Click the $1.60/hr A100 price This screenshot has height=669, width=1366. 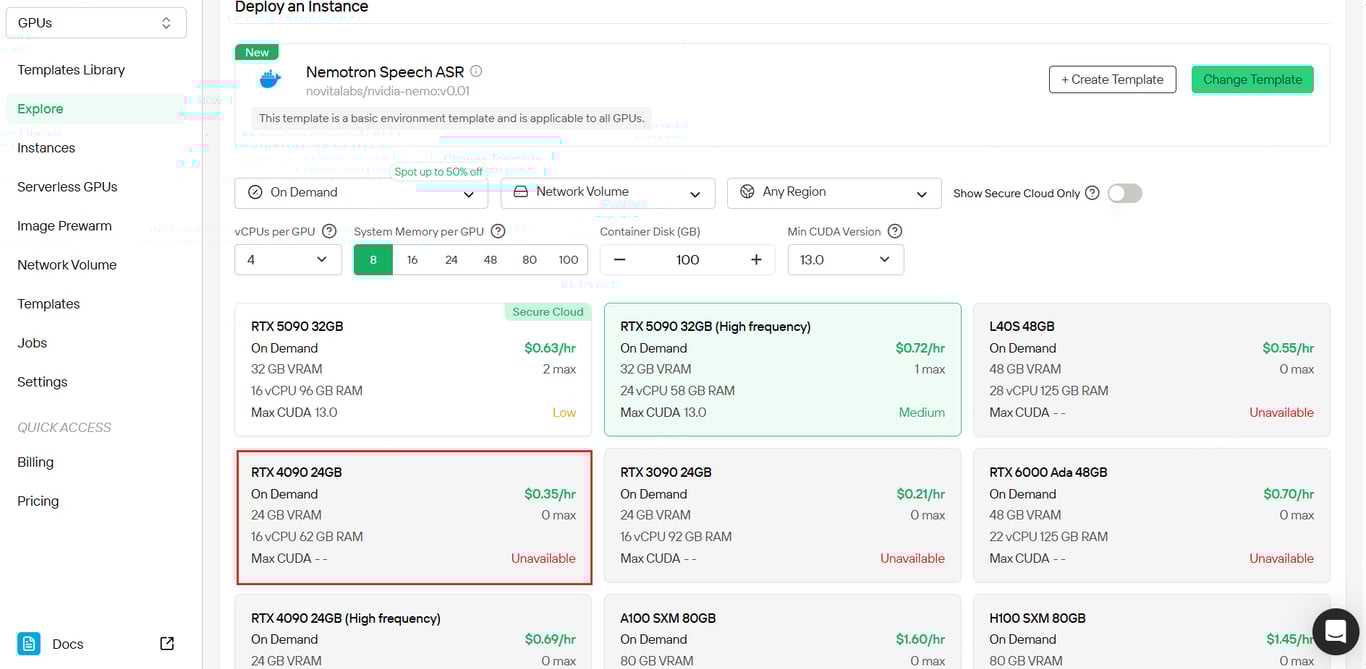(920, 639)
